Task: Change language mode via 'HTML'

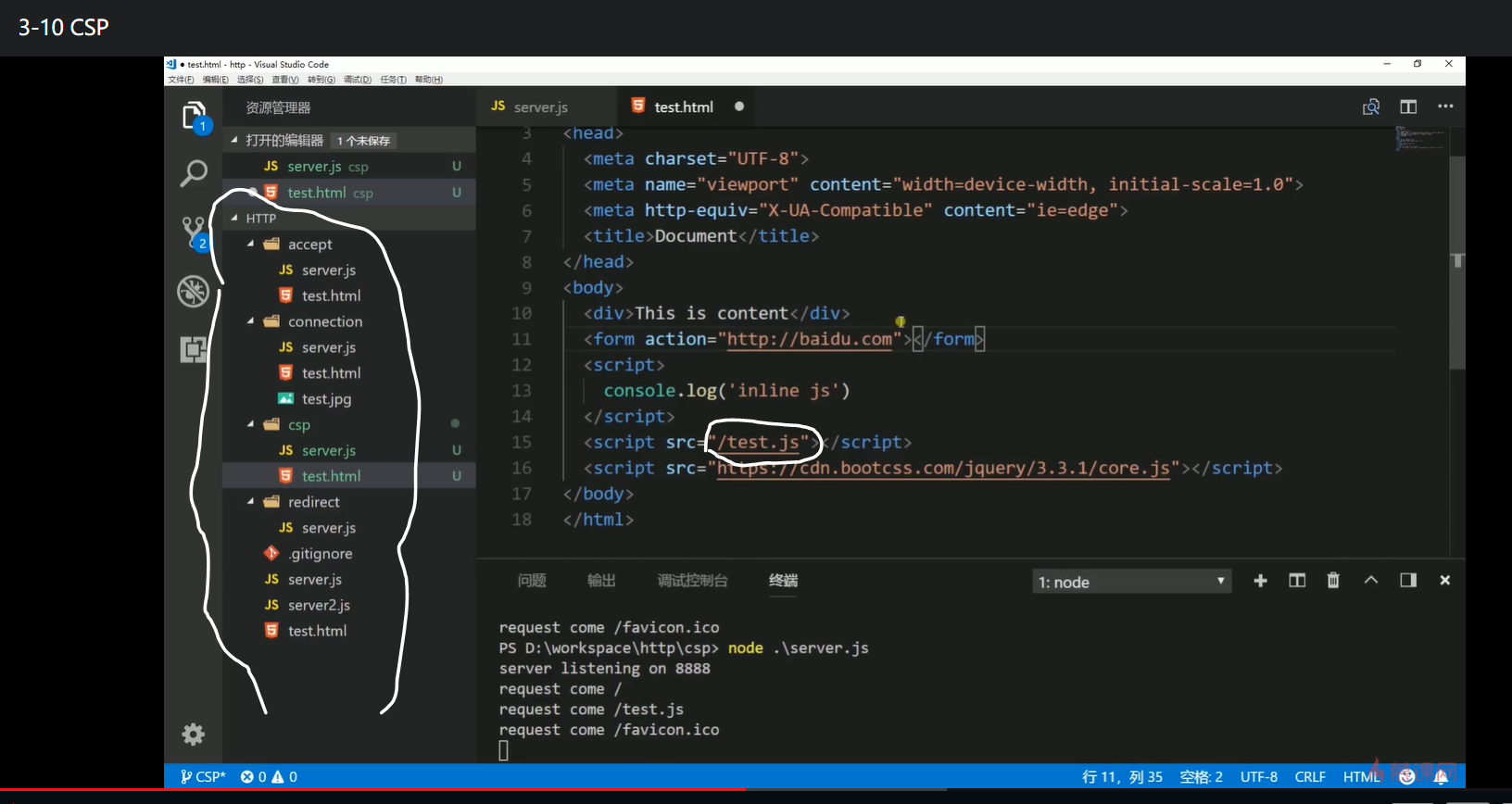Action: point(1362,777)
